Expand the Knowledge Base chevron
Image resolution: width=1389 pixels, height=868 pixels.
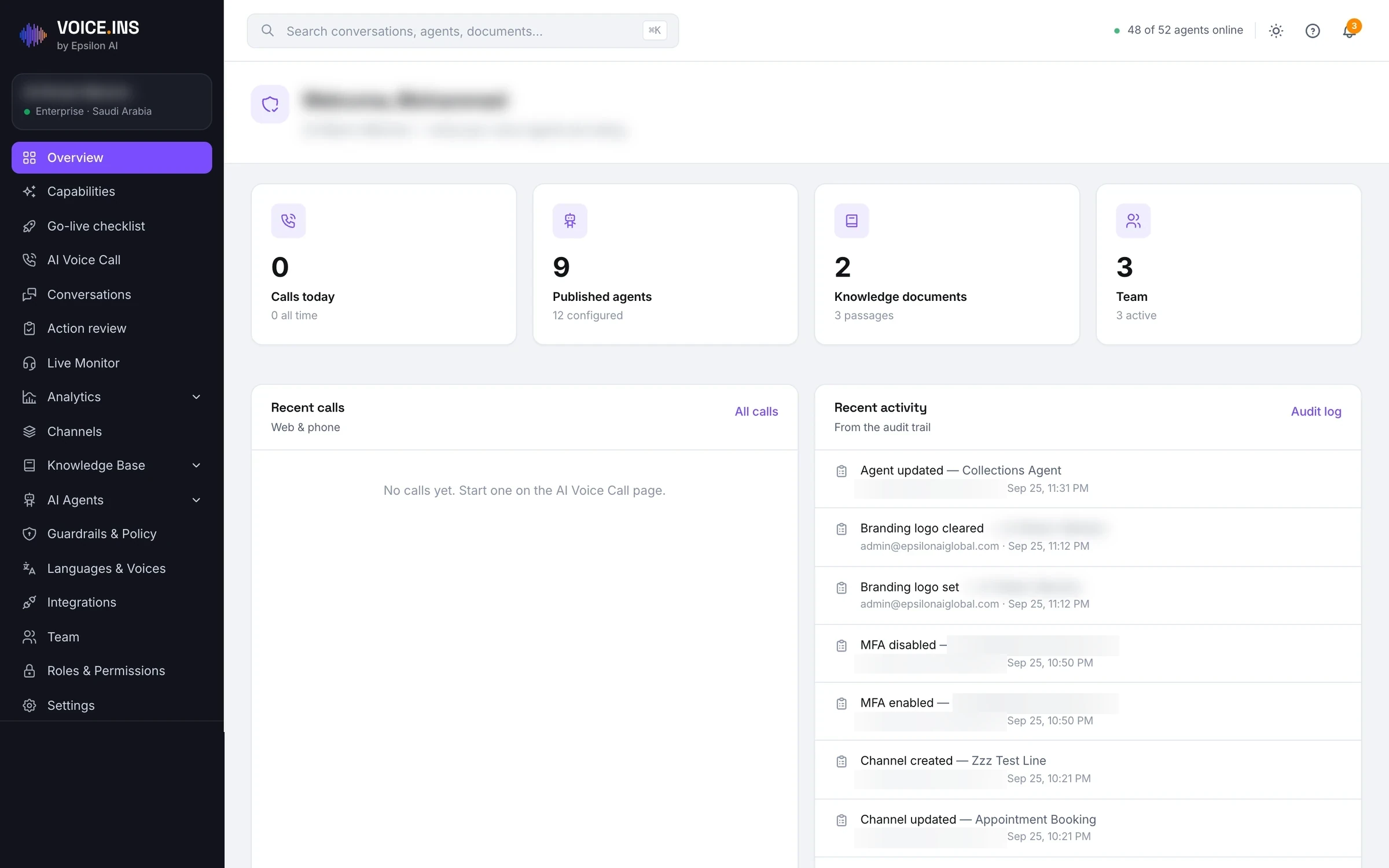196,465
